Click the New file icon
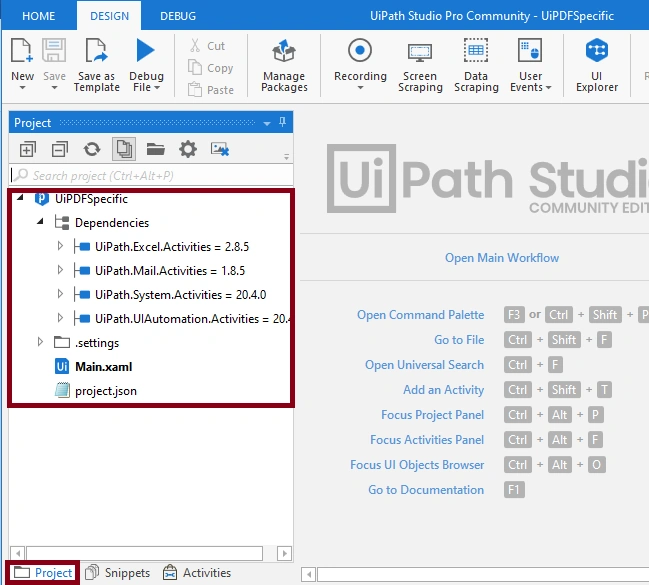The image size is (649, 585). pos(22,50)
